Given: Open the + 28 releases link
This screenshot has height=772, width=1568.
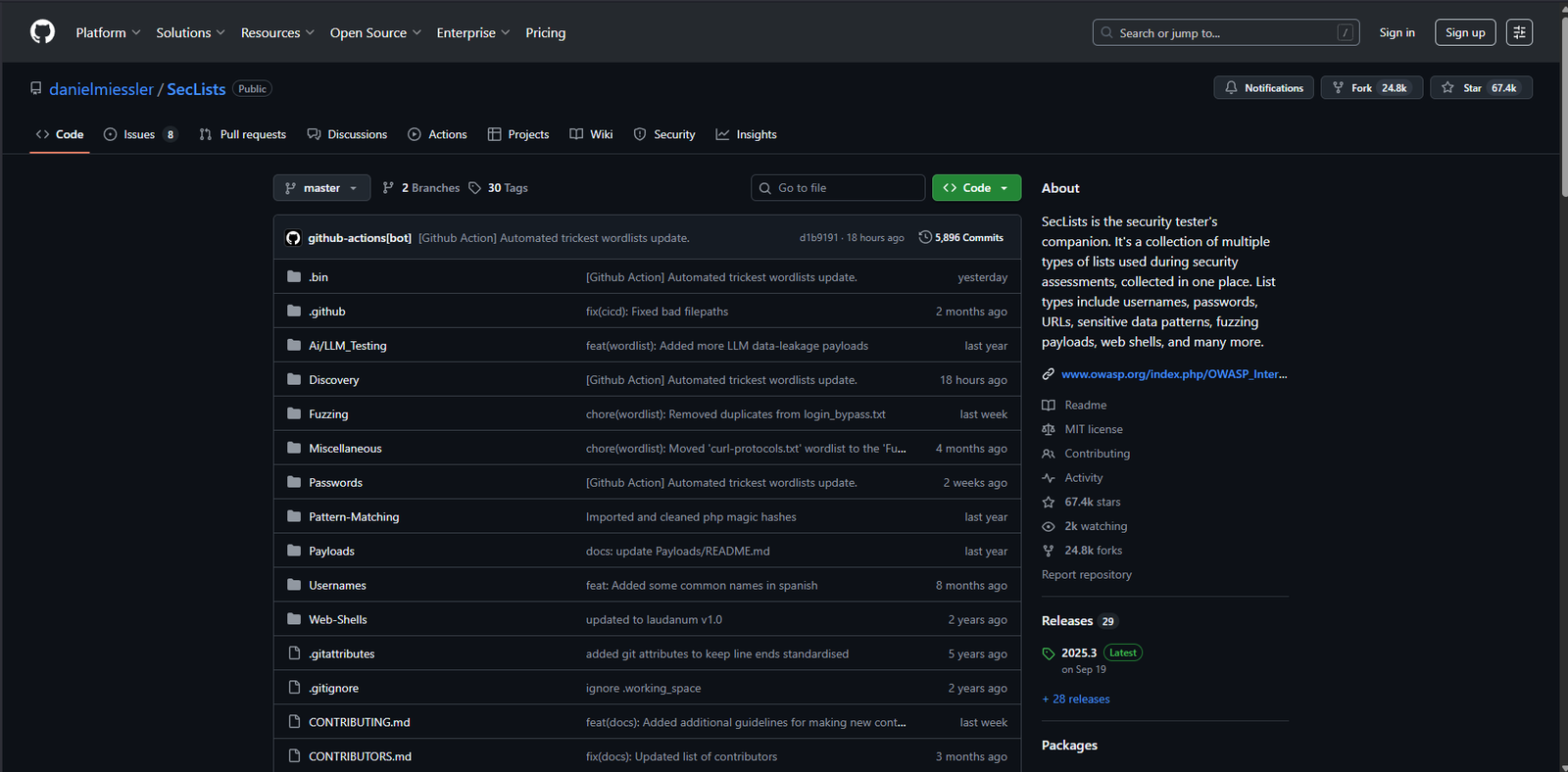Looking at the screenshot, I should (x=1076, y=699).
